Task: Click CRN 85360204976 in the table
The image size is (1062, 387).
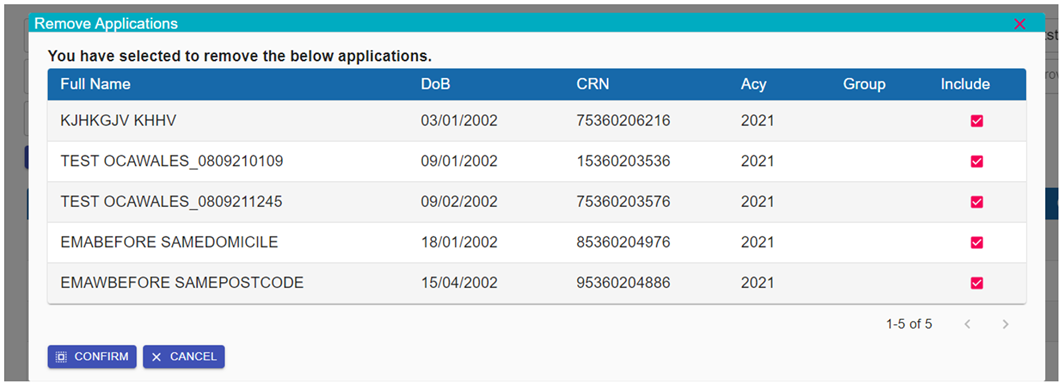Action: click(x=623, y=243)
